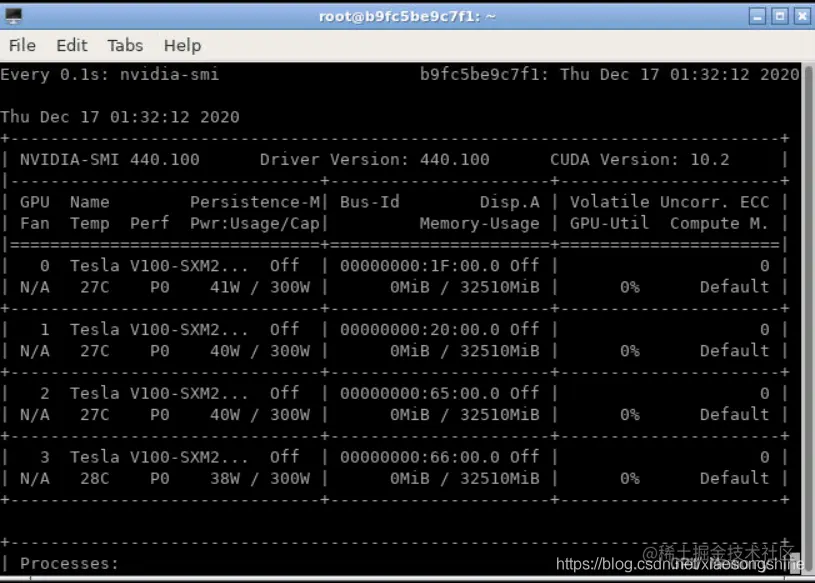Screen dimensions: 815x583
Task: Click bus id 00000000:1F:00.0
Action: (420, 266)
